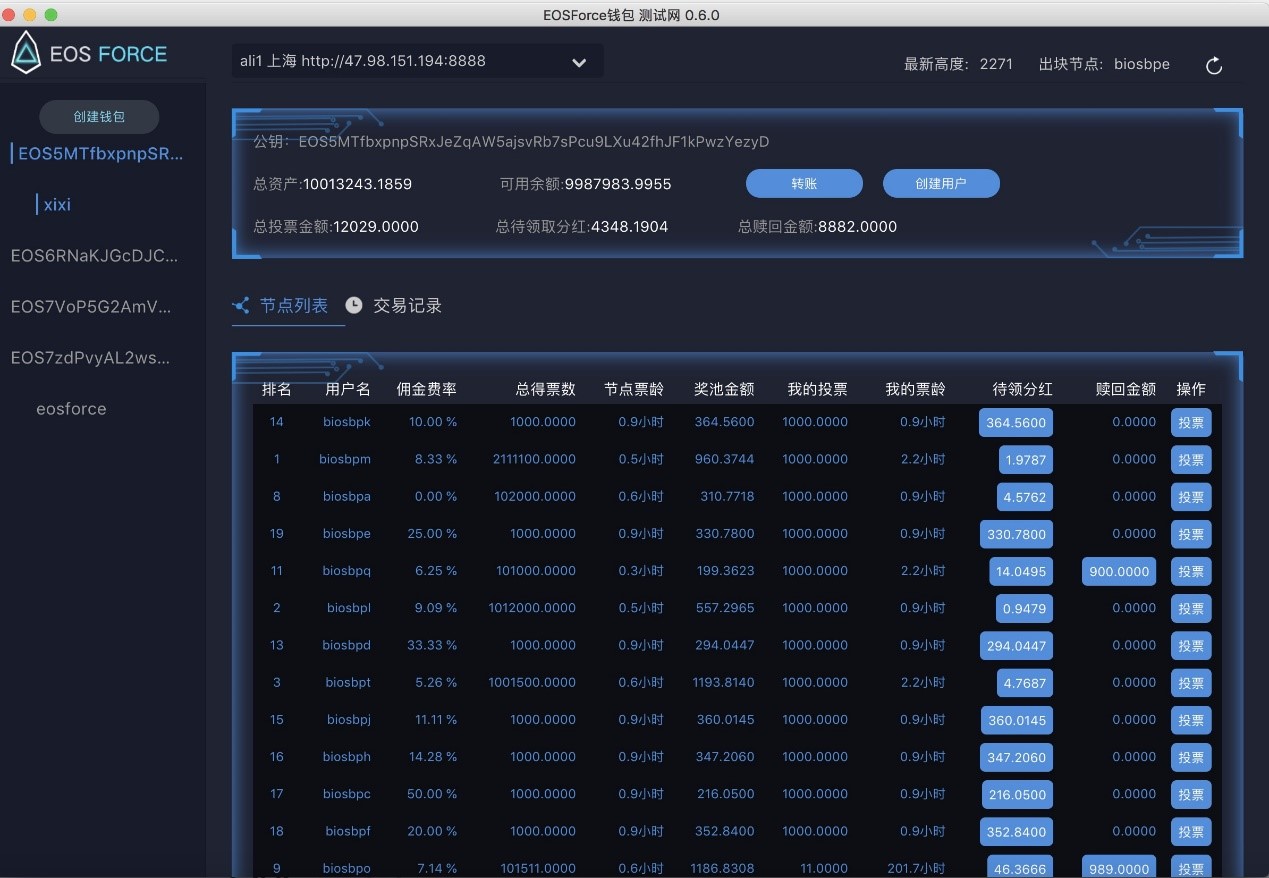Click 投票 in the biosbpc row
This screenshot has width=1269, height=878.
pyautogui.click(x=1191, y=795)
